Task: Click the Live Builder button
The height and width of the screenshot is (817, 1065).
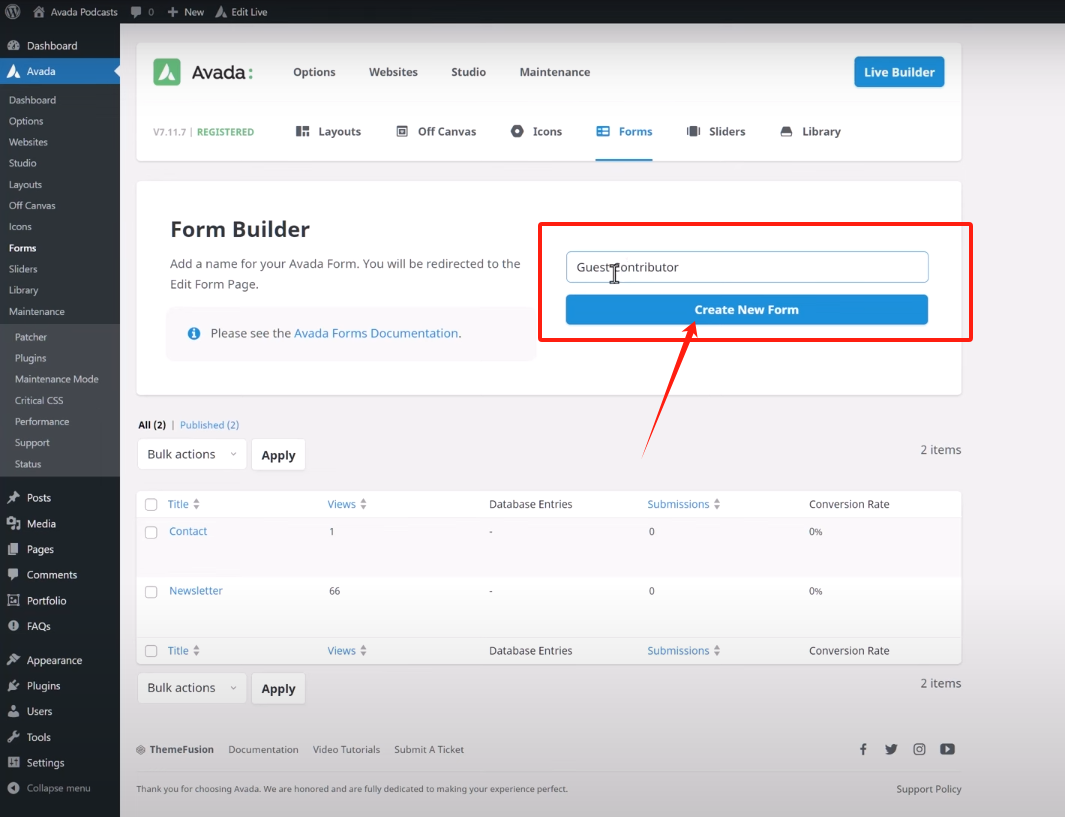Action: 898,72
